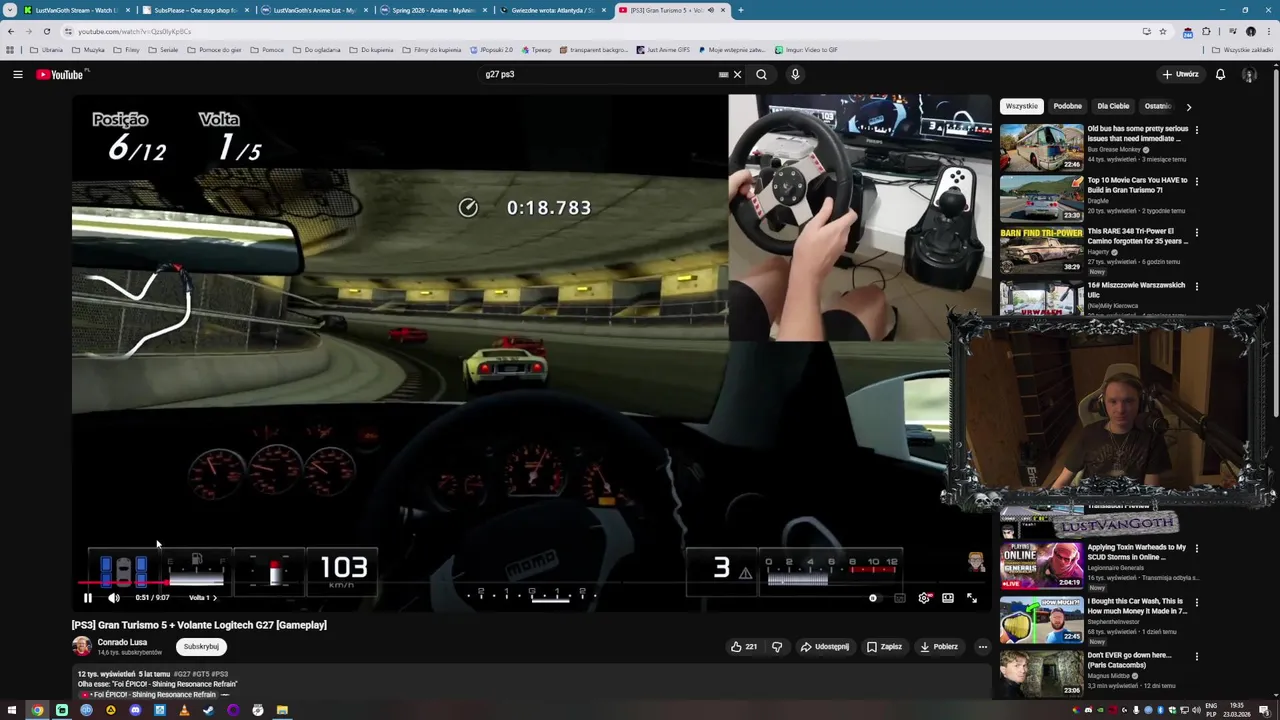Viewport: 1280px width, 720px height.
Task: Open options for Top 10 Movie Cars video
Action: pyautogui.click(x=1196, y=182)
